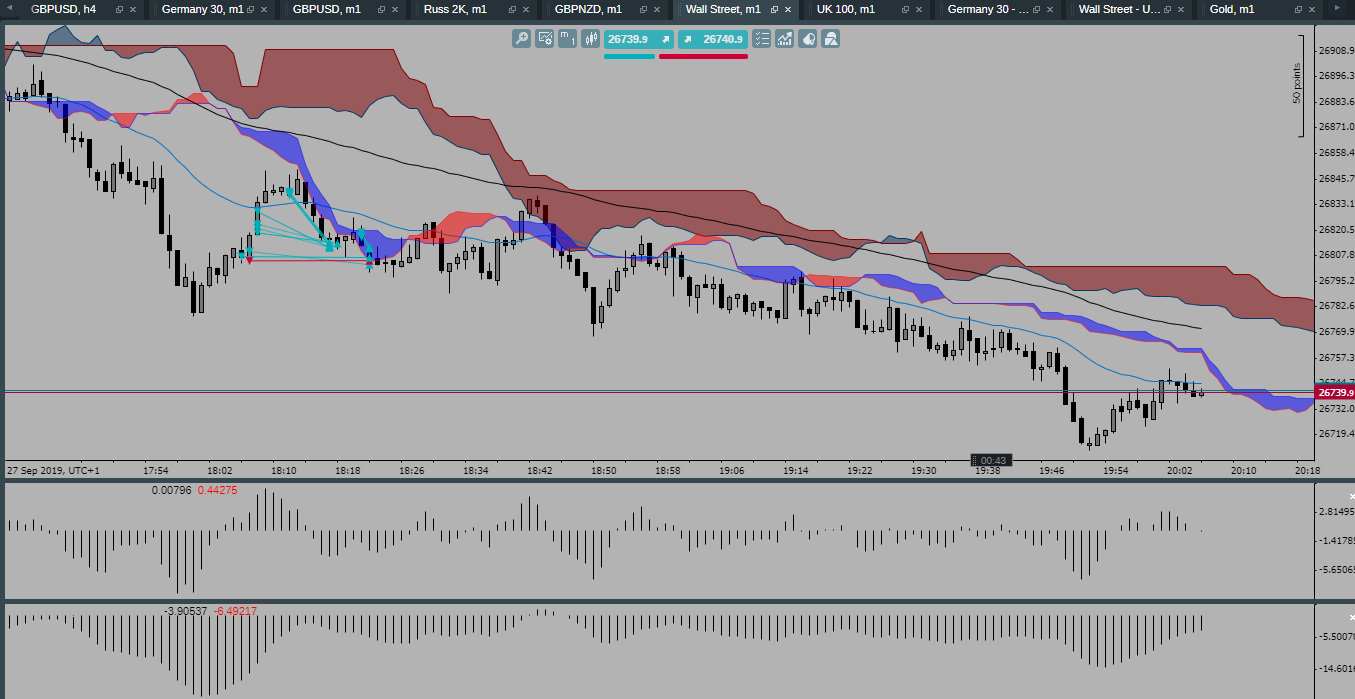
Task: Switch to the Germany 30, m1 tab
Action: pos(202,9)
